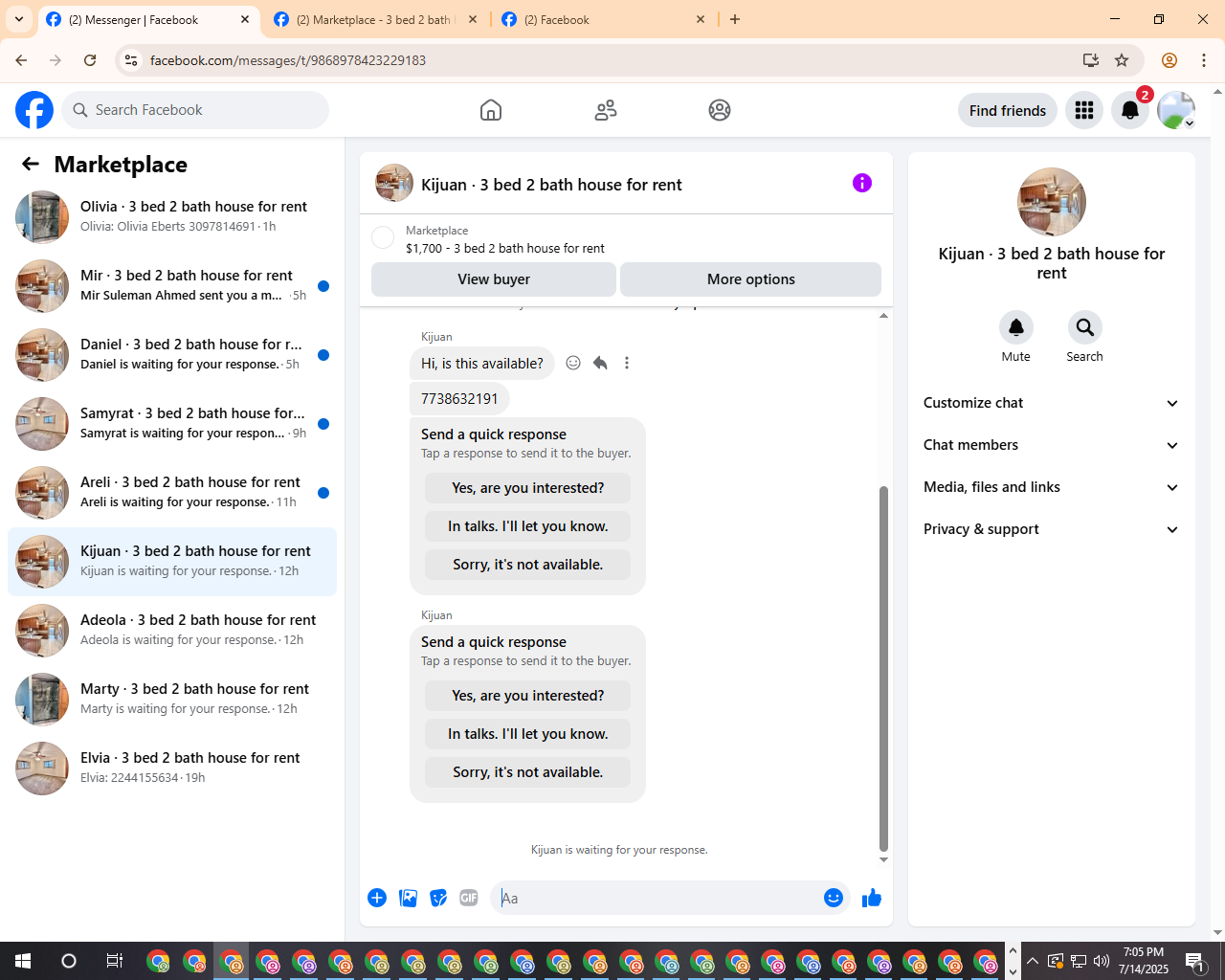Open Chrome three-dot menu
The width and height of the screenshot is (1225, 980).
point(1204,60)
